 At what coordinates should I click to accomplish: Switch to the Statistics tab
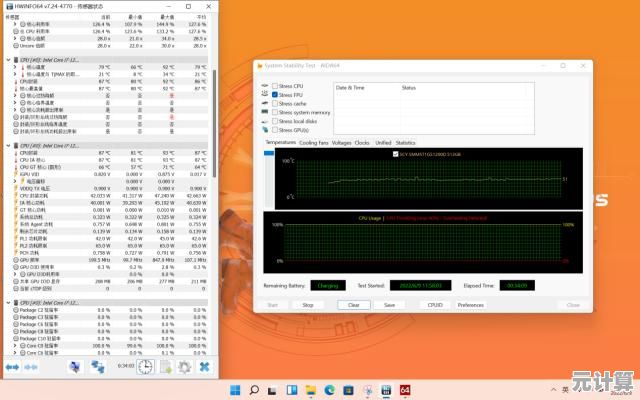pos(405,142)
